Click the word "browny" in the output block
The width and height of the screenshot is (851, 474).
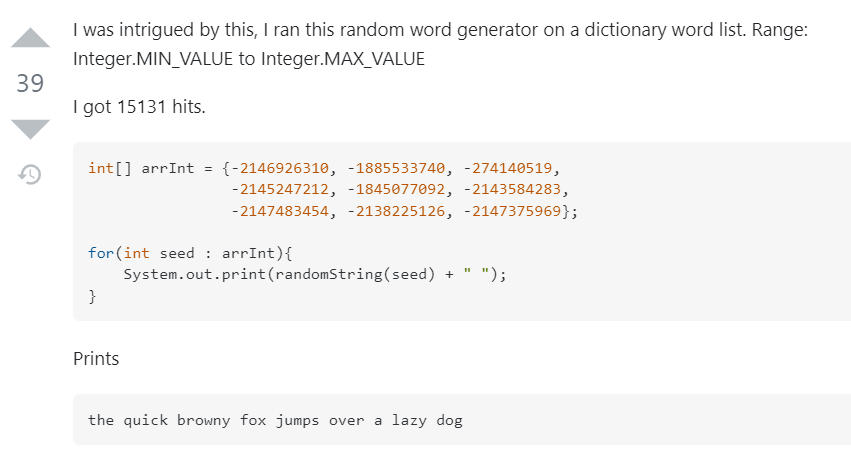(x=204, y=420)
